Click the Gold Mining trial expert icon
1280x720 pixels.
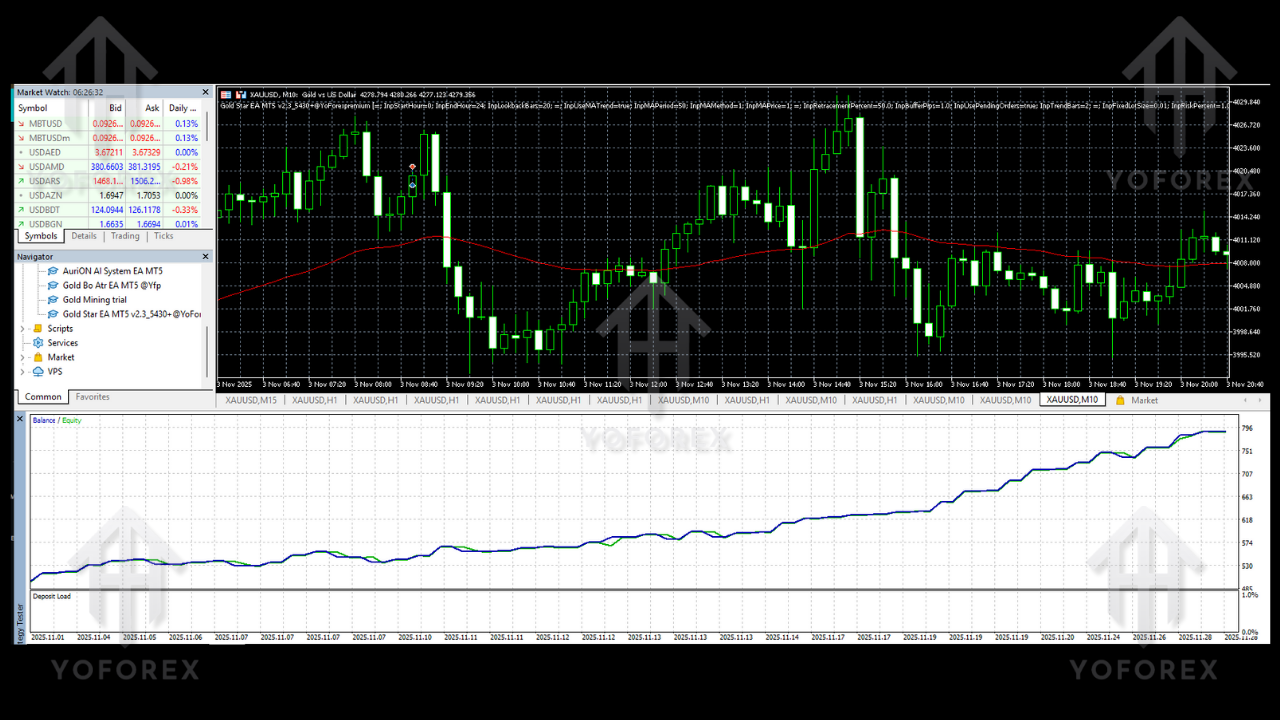click(x=54, y=299)
